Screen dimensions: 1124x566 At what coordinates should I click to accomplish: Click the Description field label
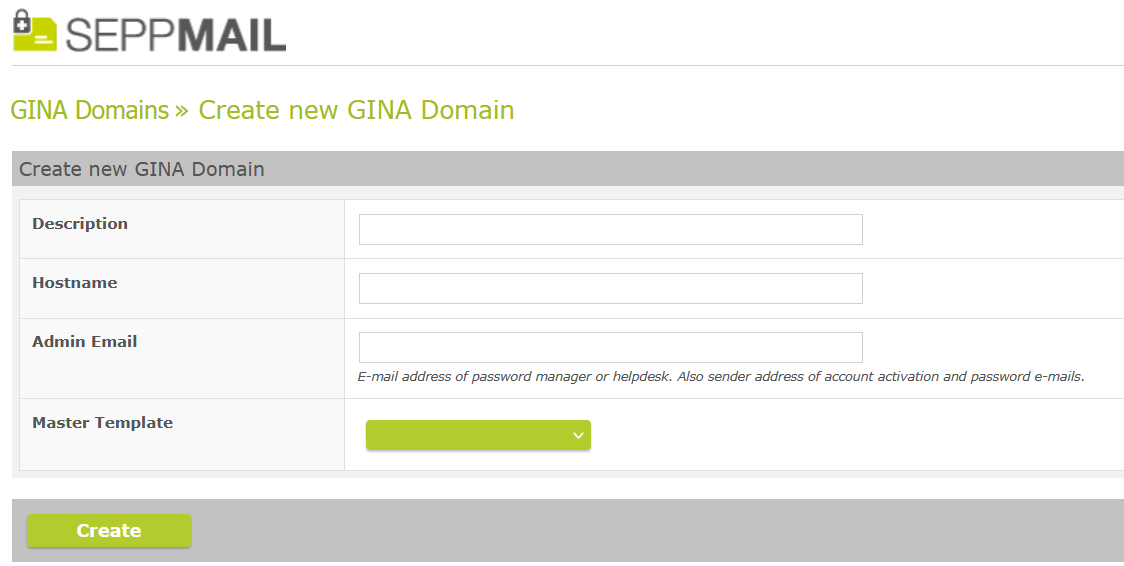coord(80,224)
